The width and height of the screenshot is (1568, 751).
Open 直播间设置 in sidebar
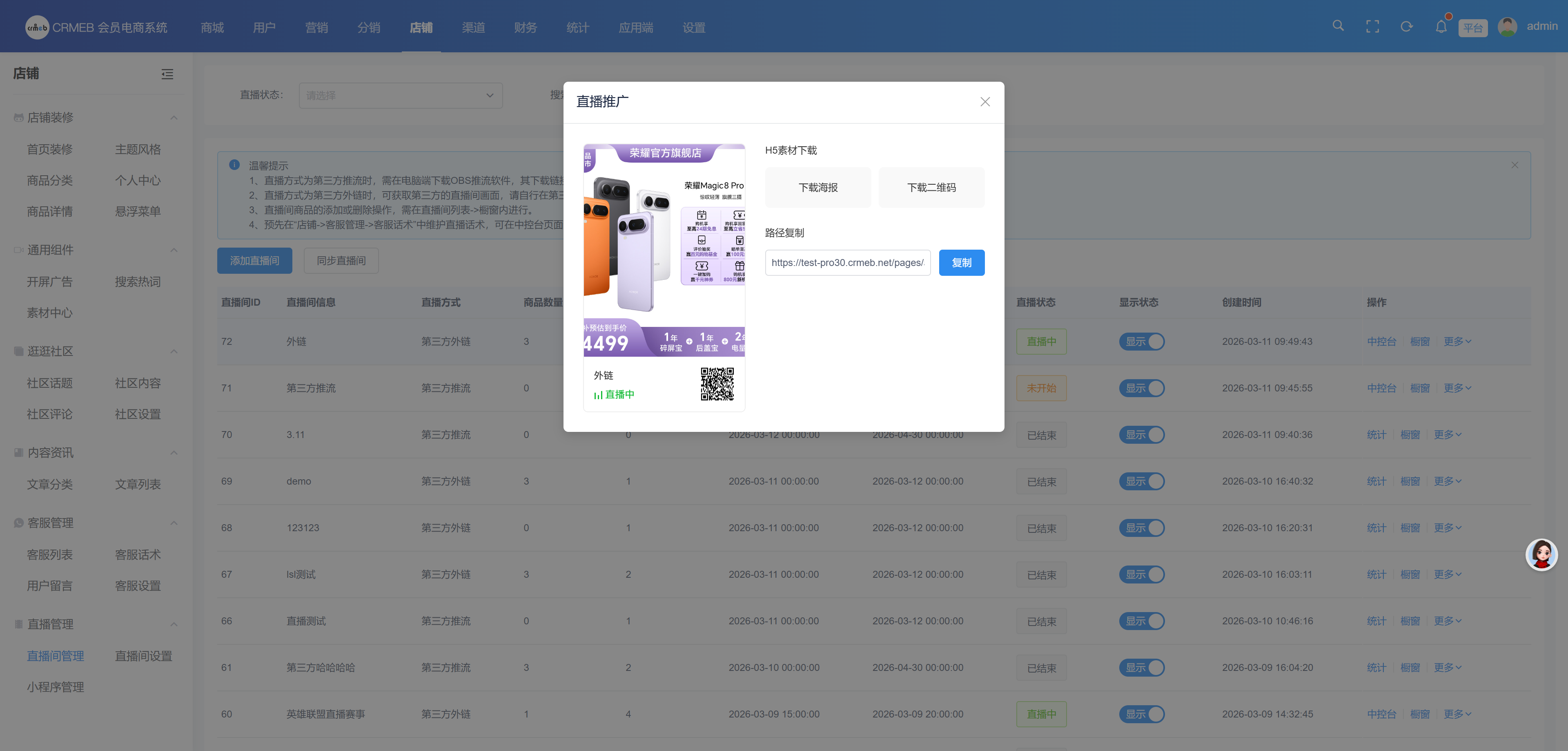[143, 656]
